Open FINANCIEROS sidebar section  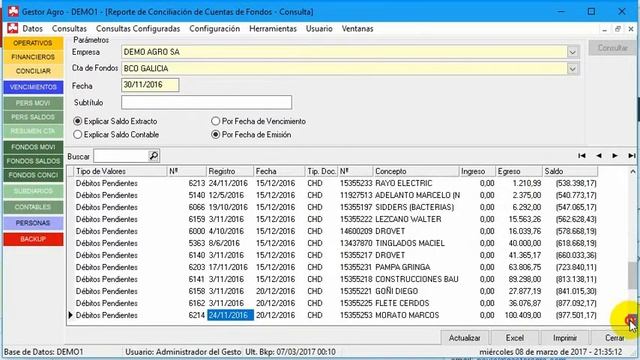click(x=33, y=57)
